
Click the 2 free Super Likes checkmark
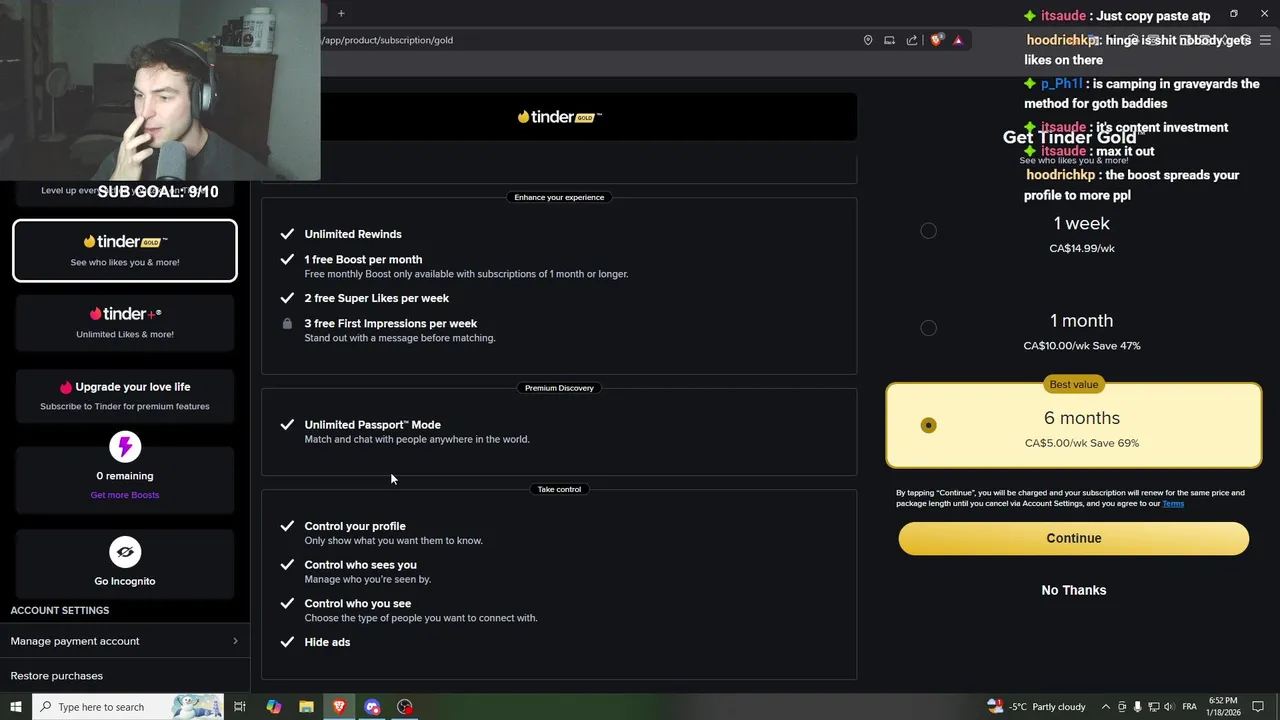tap(287, 298)
